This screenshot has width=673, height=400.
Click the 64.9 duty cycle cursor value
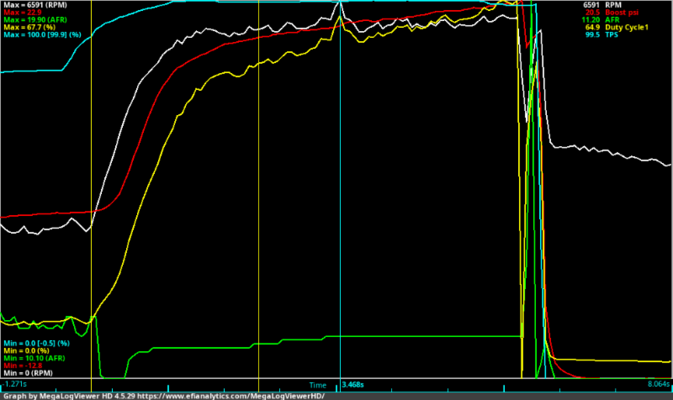592,27
